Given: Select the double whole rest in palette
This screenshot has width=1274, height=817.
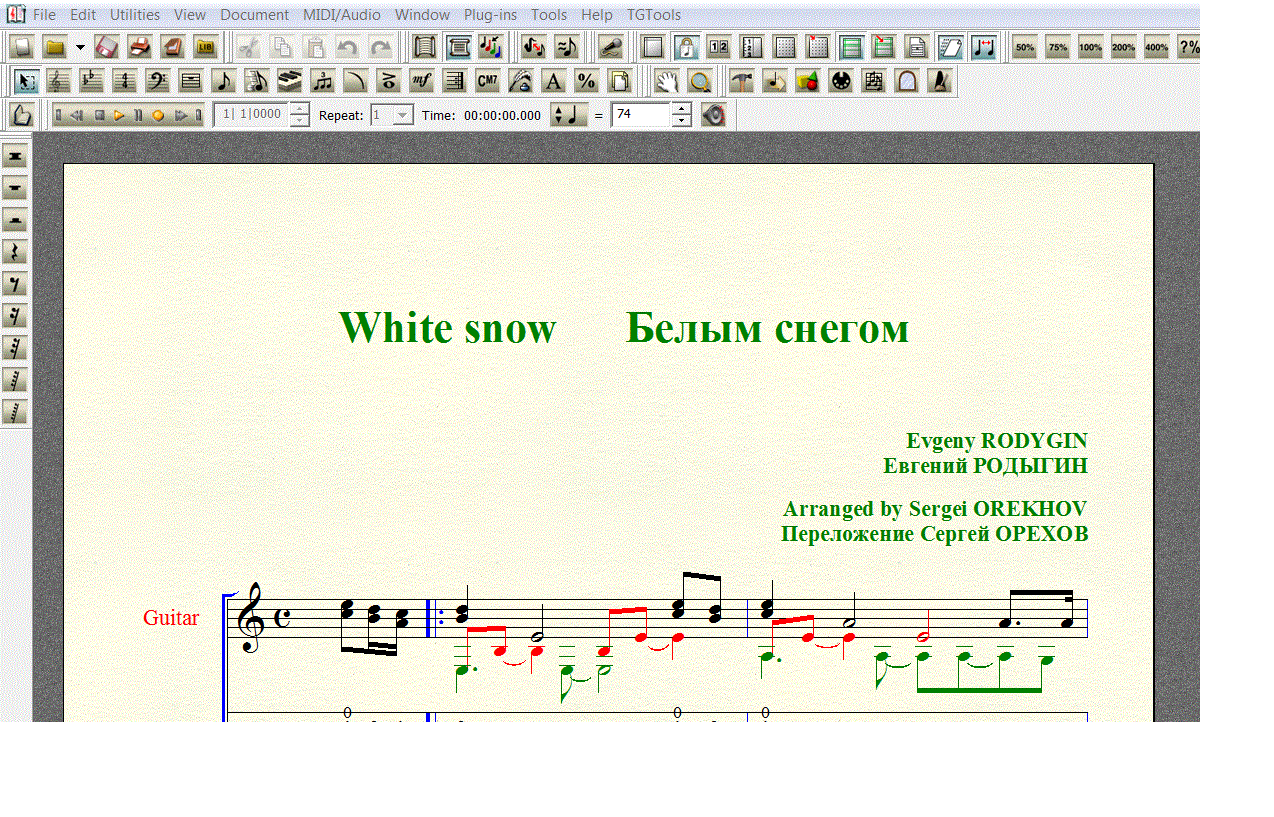Looking at the screenshot, I should click(15, 156).
